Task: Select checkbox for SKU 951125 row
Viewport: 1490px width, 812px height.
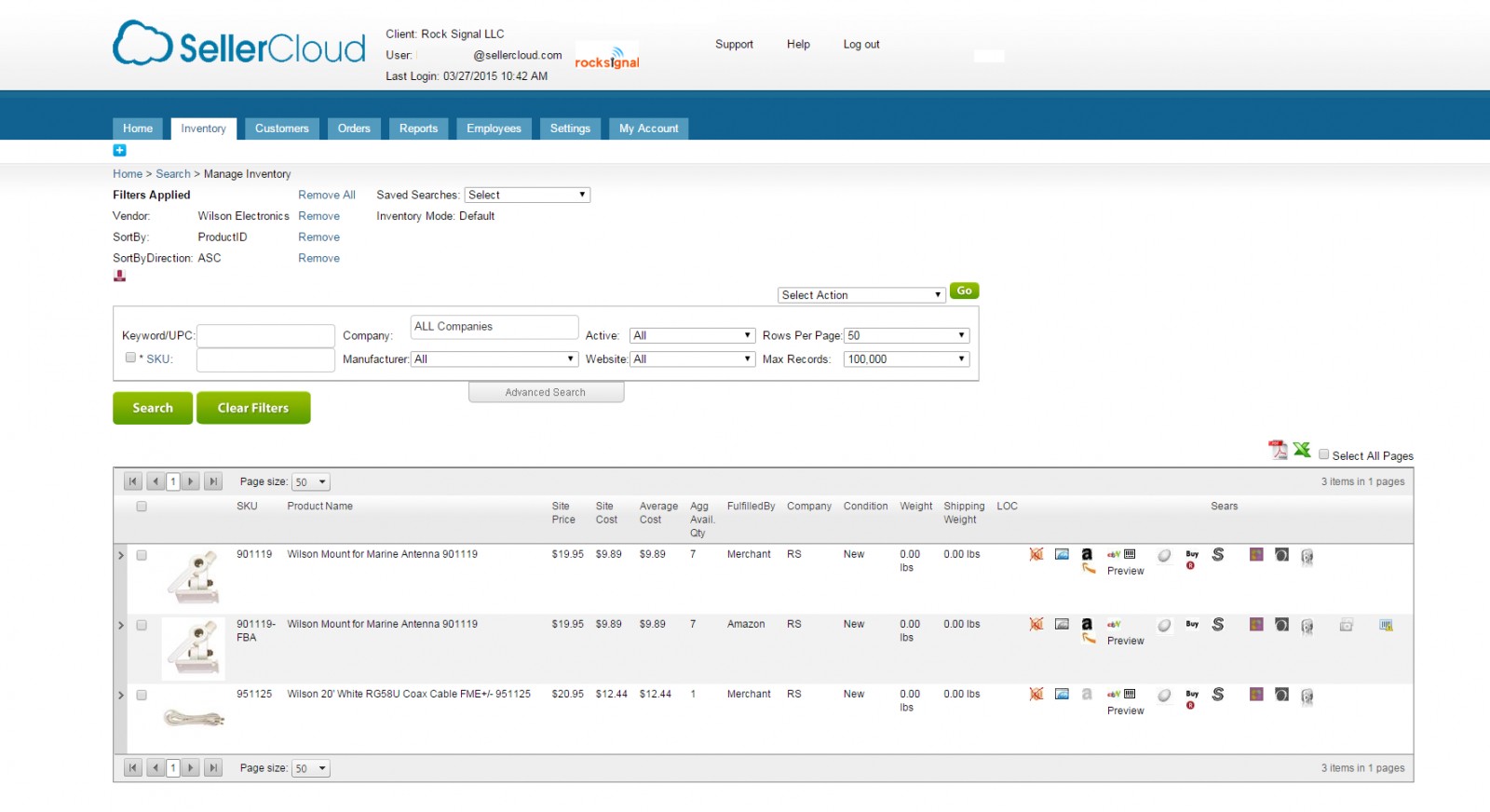Action: point(142,695)
